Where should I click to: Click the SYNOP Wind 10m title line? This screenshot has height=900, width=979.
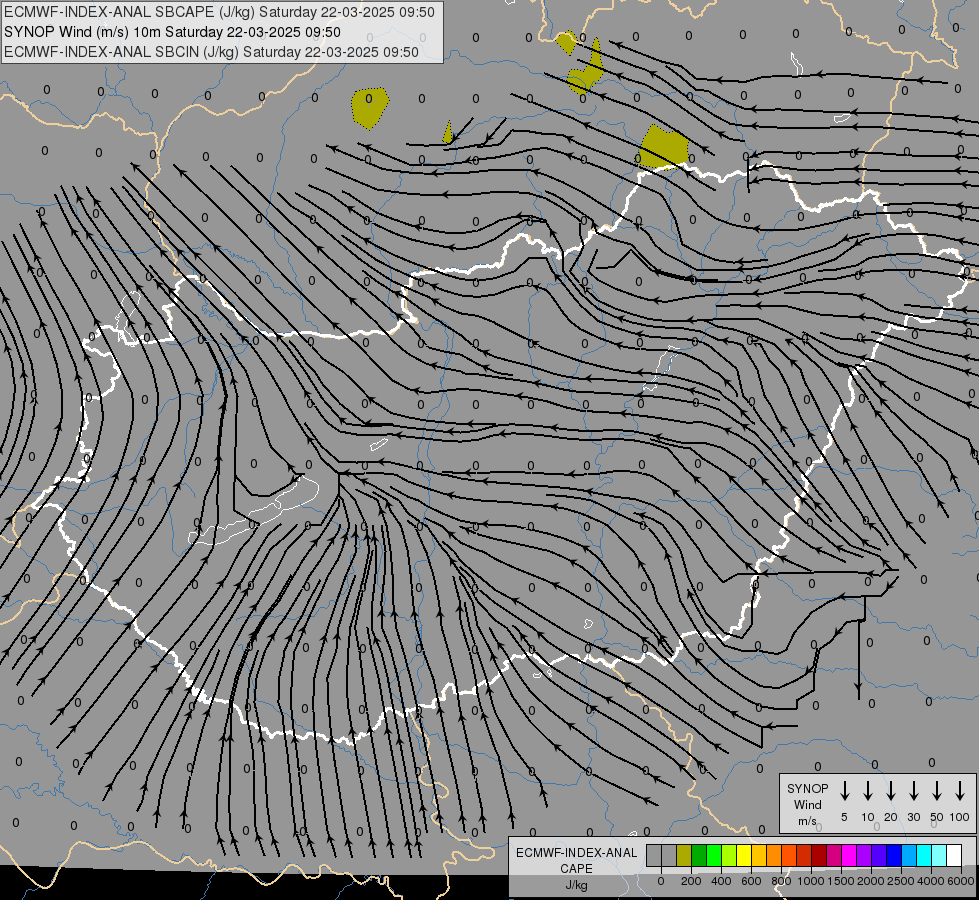172,32
